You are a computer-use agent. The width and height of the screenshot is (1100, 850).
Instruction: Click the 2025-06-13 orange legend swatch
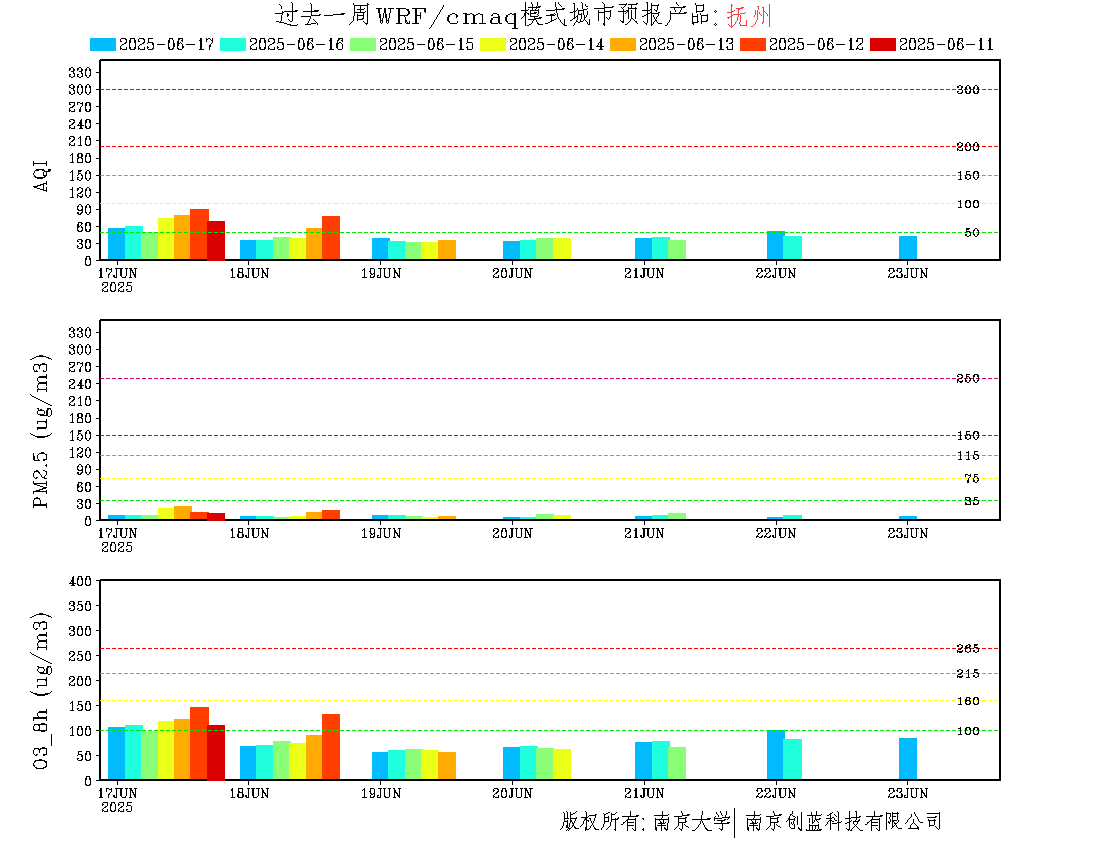pyautogui.click(x=623, y=44)
